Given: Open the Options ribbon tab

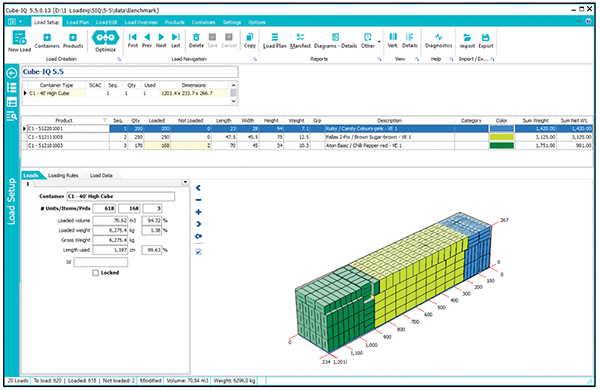Looking at the screenshot, I should point(257,22).
